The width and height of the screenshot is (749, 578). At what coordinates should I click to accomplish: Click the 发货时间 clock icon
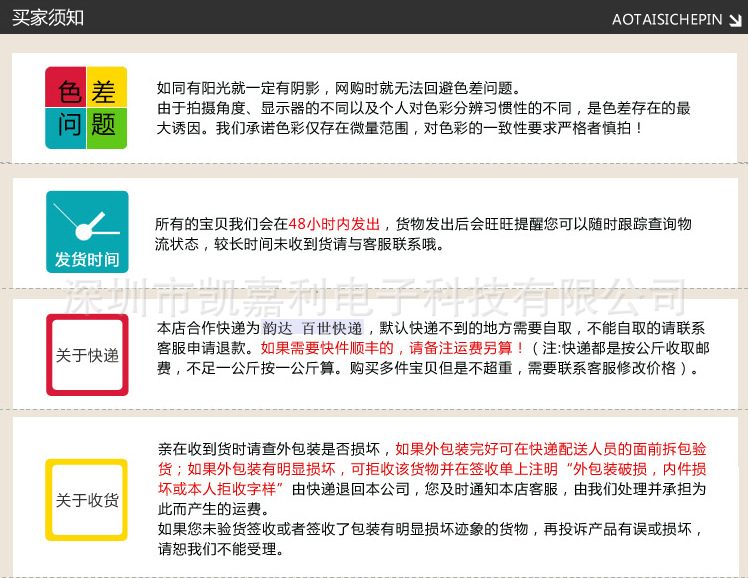point(87,232)
